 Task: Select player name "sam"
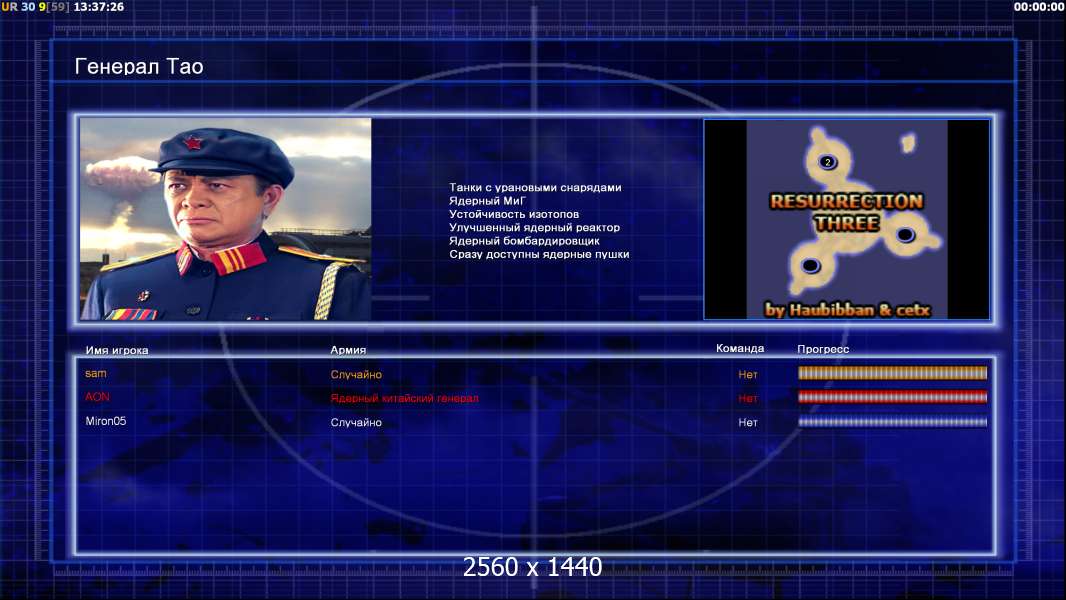[x=96, y=374]
